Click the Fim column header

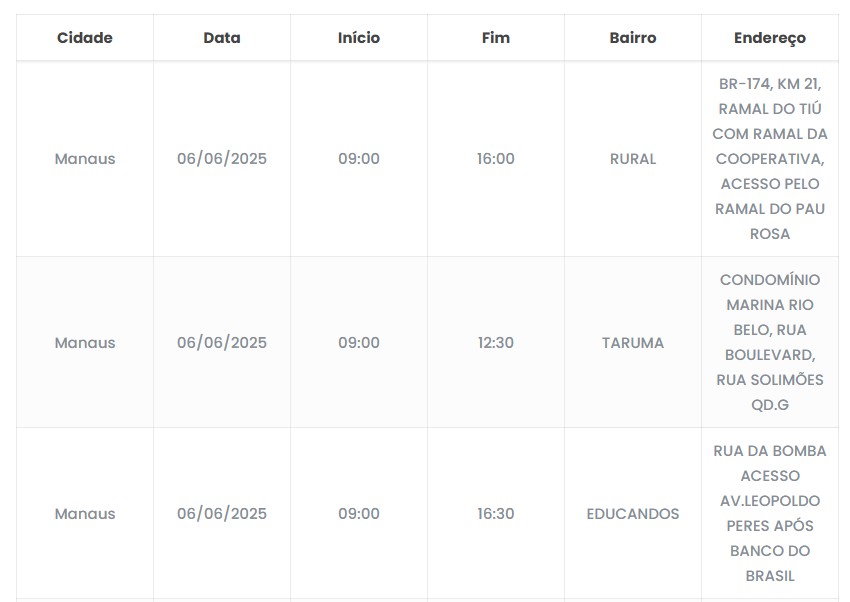(496, 38)
